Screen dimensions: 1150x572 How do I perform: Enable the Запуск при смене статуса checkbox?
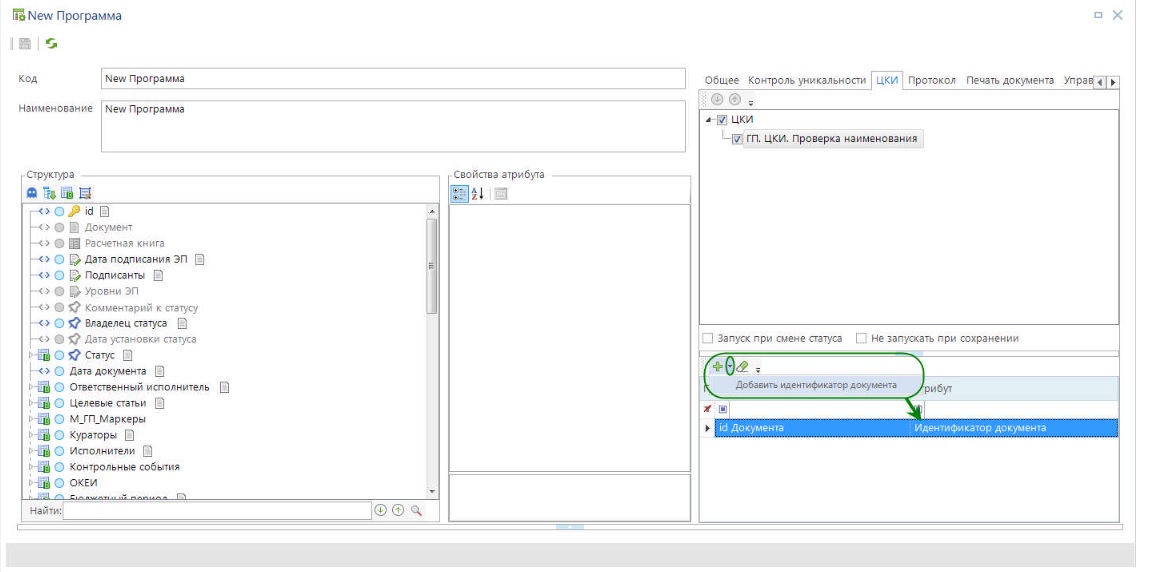(x=708, y=339)
